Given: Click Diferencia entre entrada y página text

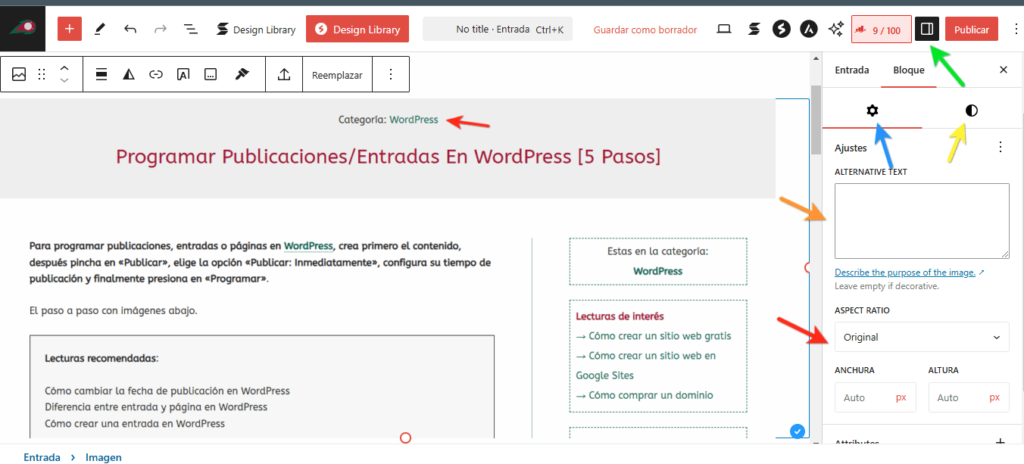Looking at the screenshot, I should (156, 406).
